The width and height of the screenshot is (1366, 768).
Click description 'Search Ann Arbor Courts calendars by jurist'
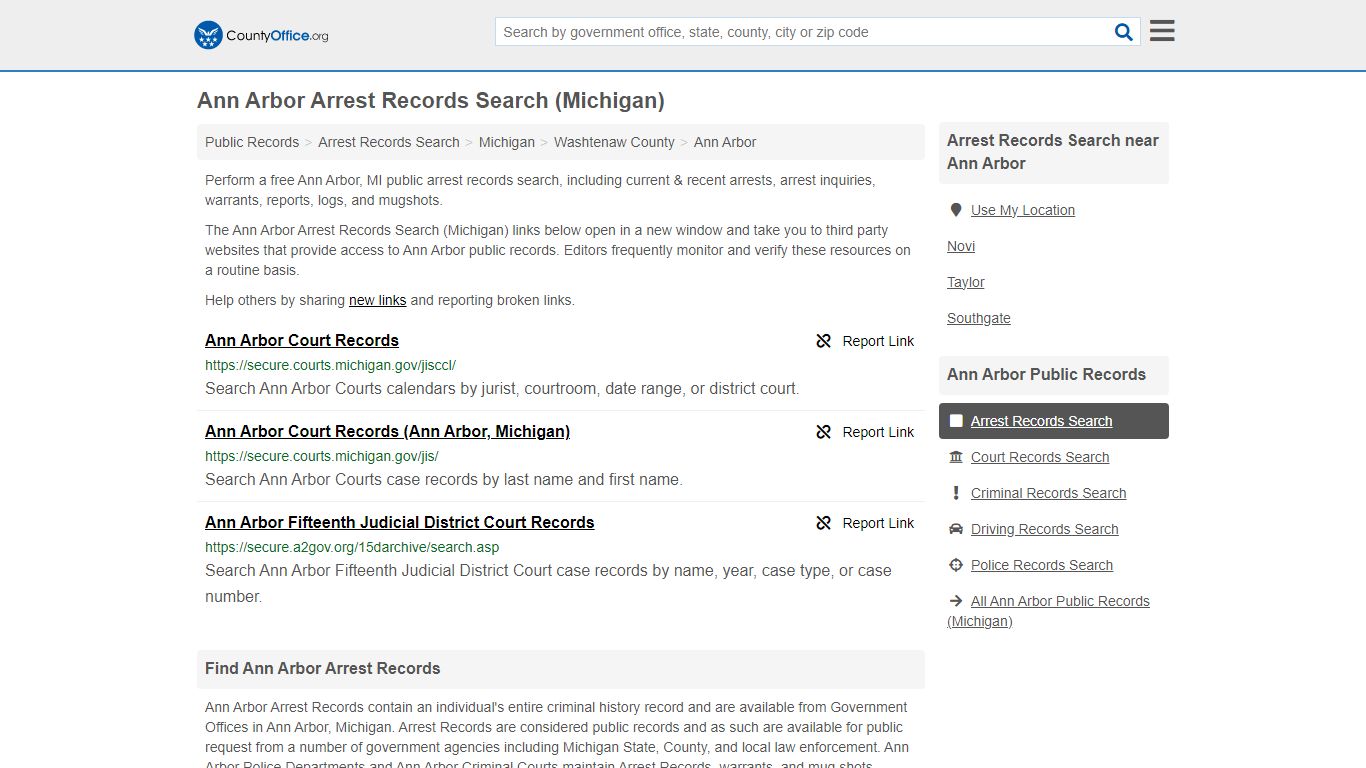coord(502,388)
